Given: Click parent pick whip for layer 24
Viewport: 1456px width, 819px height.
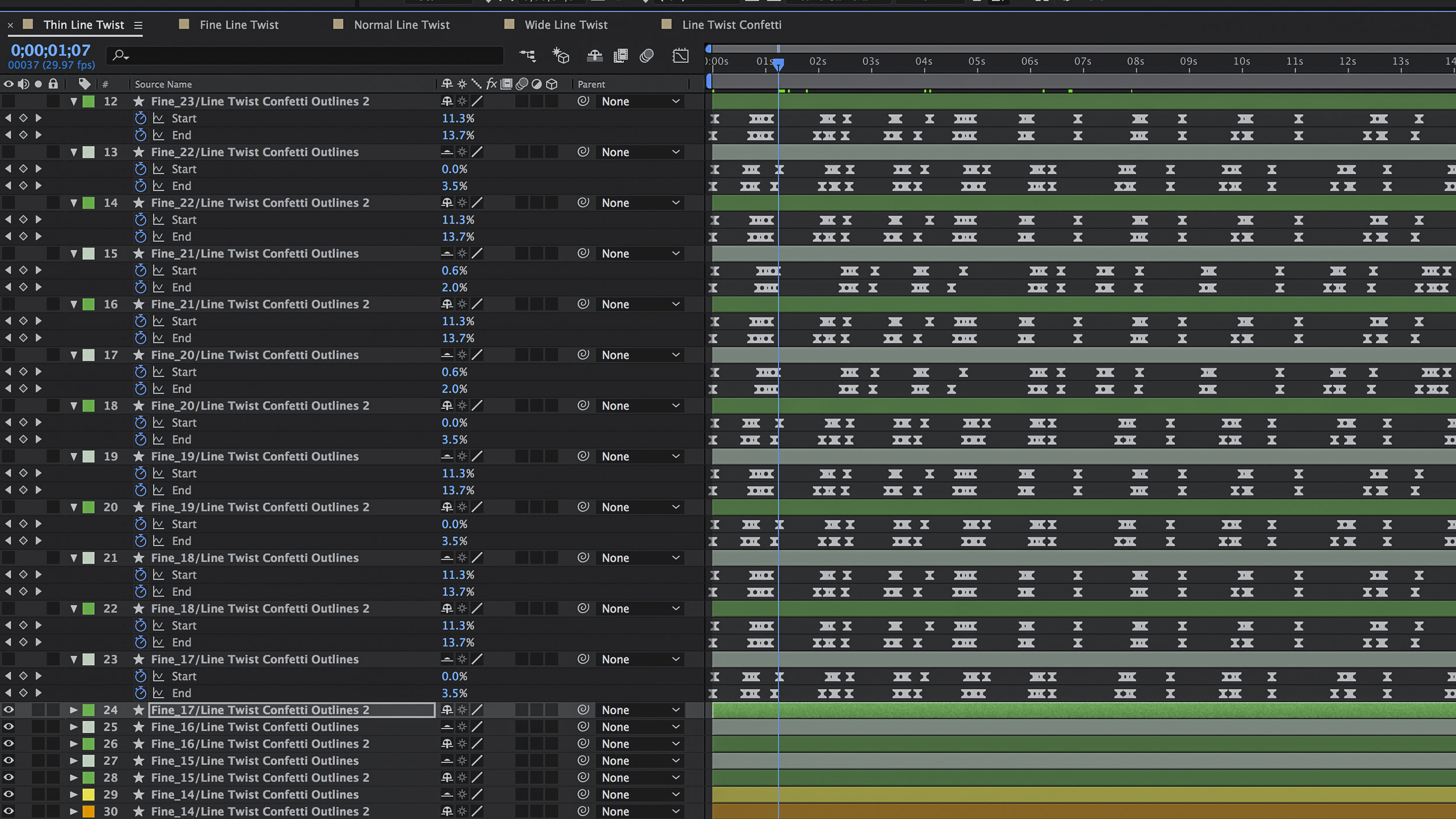Looking at the screenshot, I should pyautogui.click(x=583, y=710).
